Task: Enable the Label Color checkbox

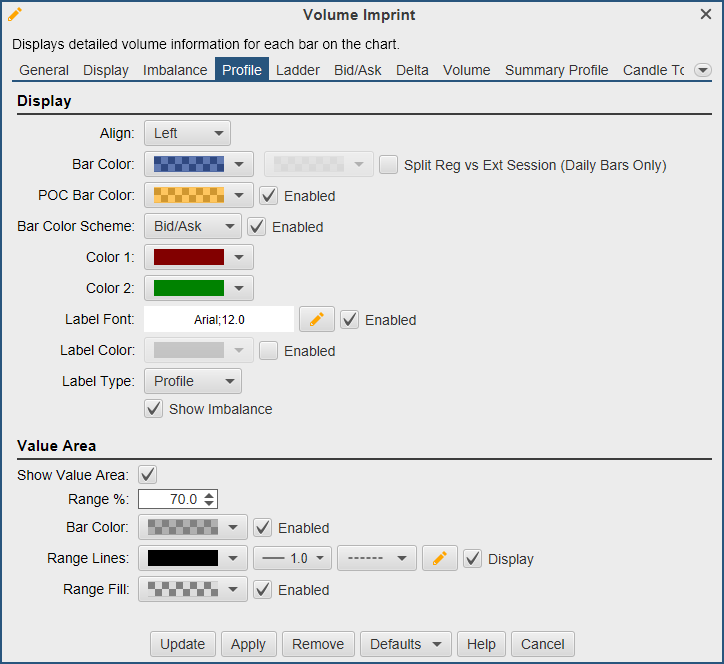Action: click(x=269, y=351)
